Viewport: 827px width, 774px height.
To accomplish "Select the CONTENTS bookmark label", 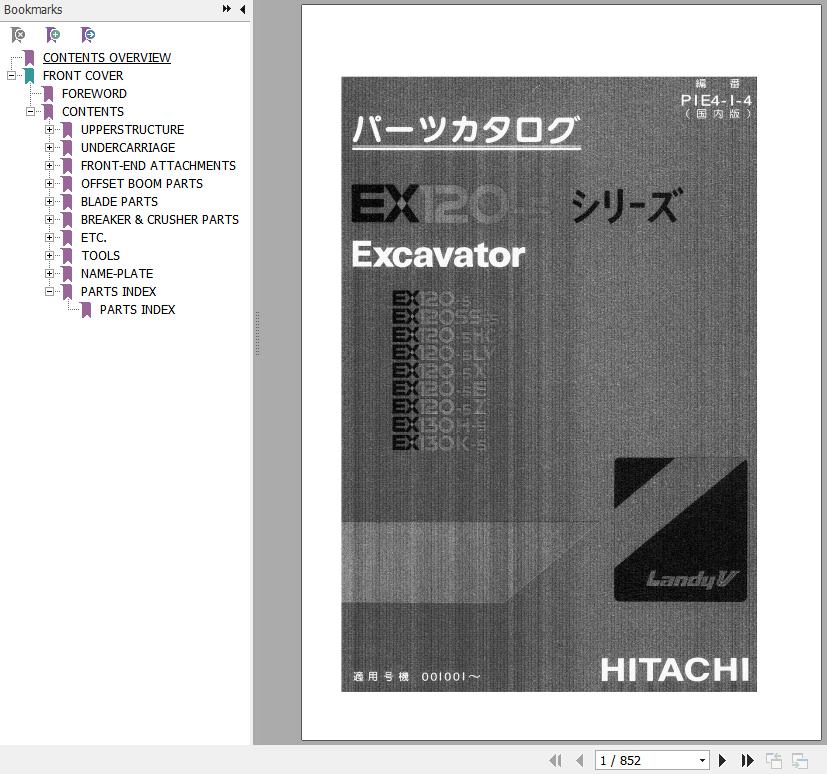I will click(93, 111).
